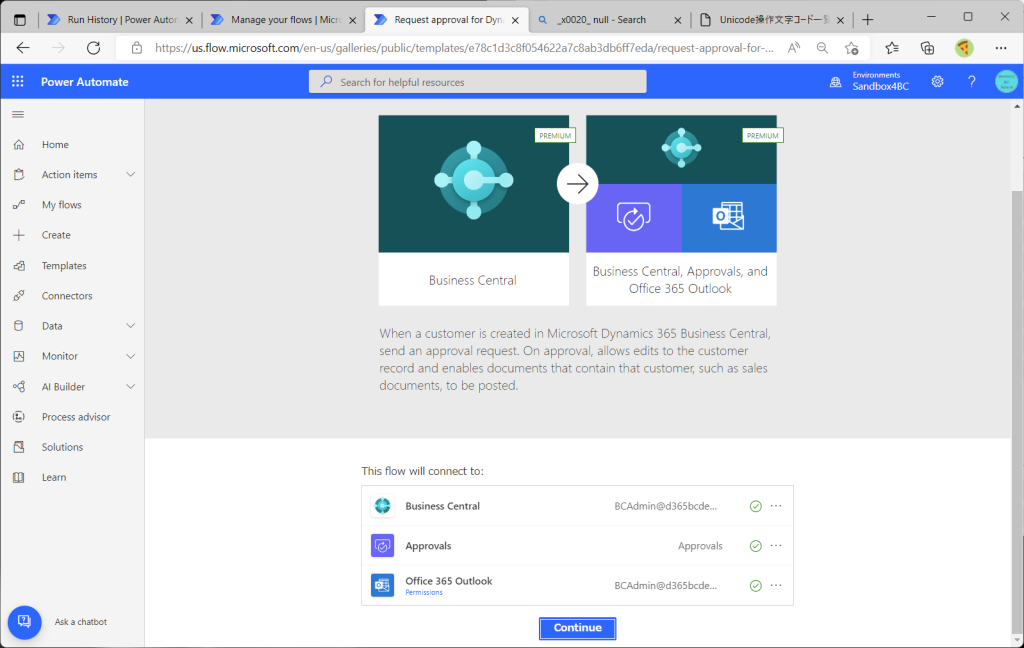Open Permissions link under Office 365 Outlook

point(424,592)
